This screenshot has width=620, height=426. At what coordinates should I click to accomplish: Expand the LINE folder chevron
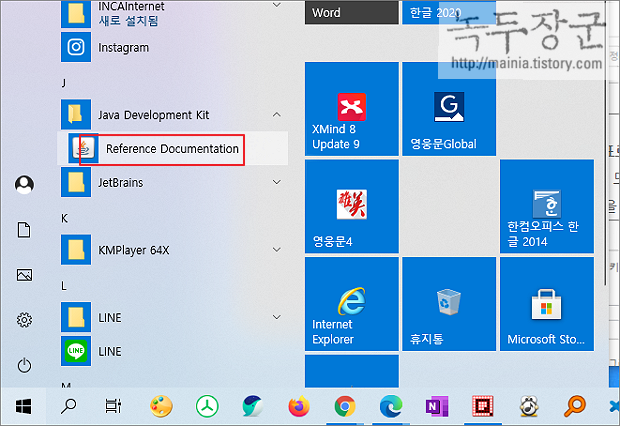tap(277, 317)
